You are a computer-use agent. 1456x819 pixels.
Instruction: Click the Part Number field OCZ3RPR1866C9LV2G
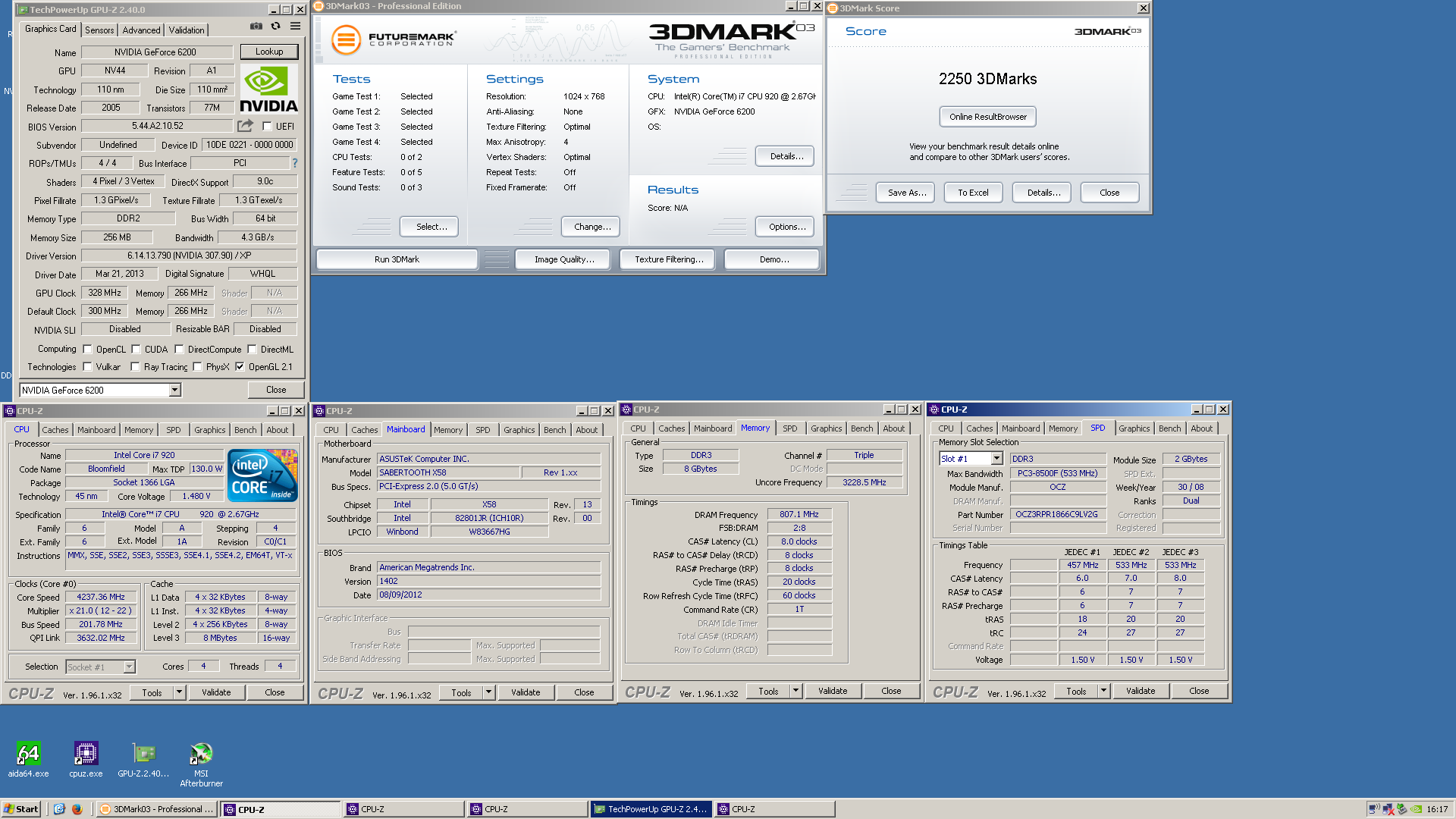tap(1057, 514)
